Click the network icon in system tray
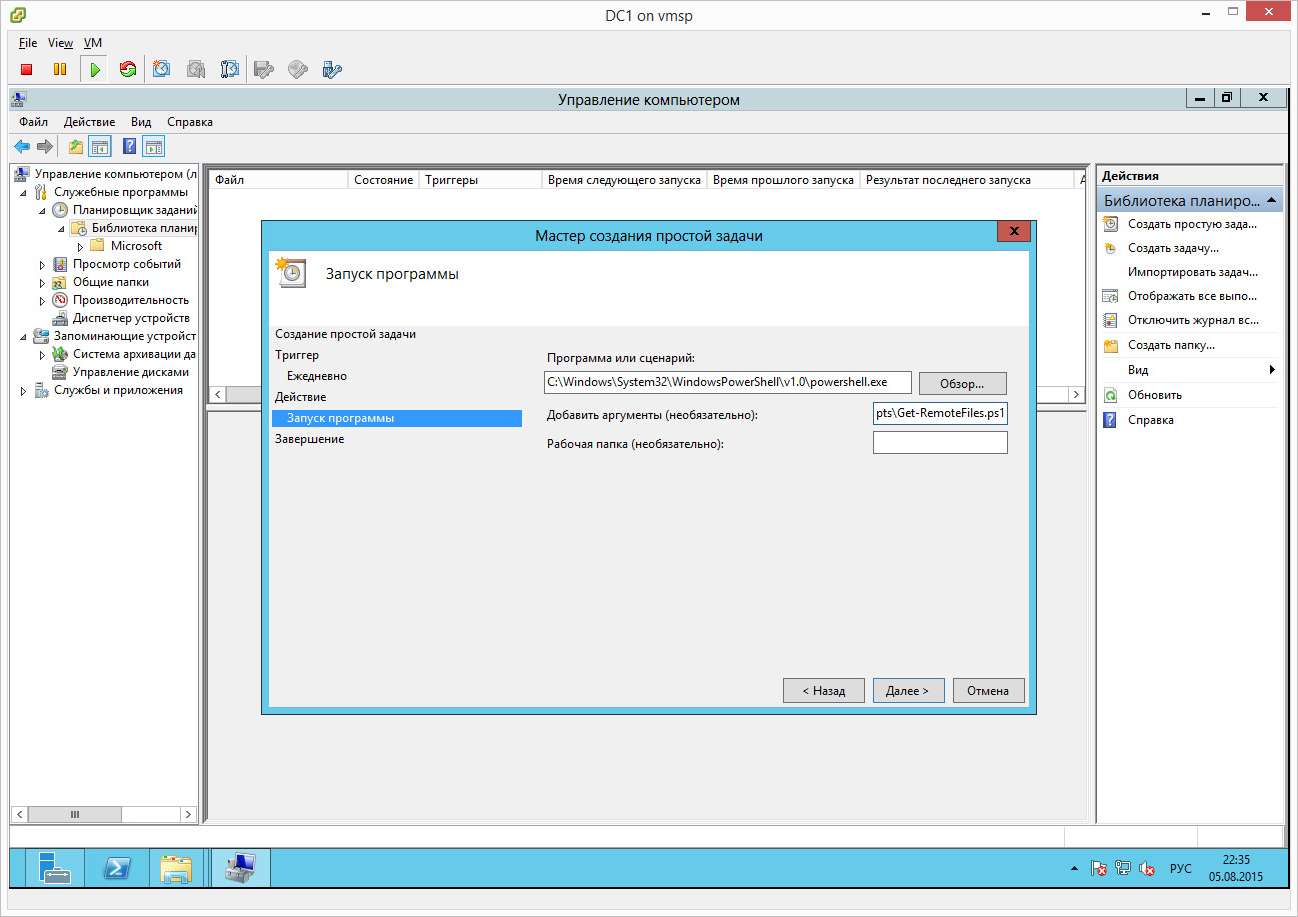The height and width of the screenshot is (917, 1298). (x=1122, y=868)
